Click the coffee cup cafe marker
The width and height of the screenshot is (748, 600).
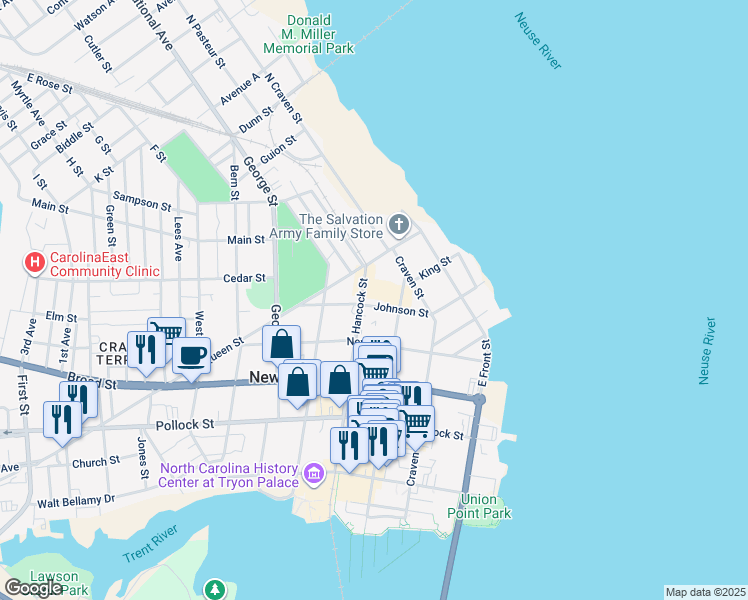tap(191, 355)
